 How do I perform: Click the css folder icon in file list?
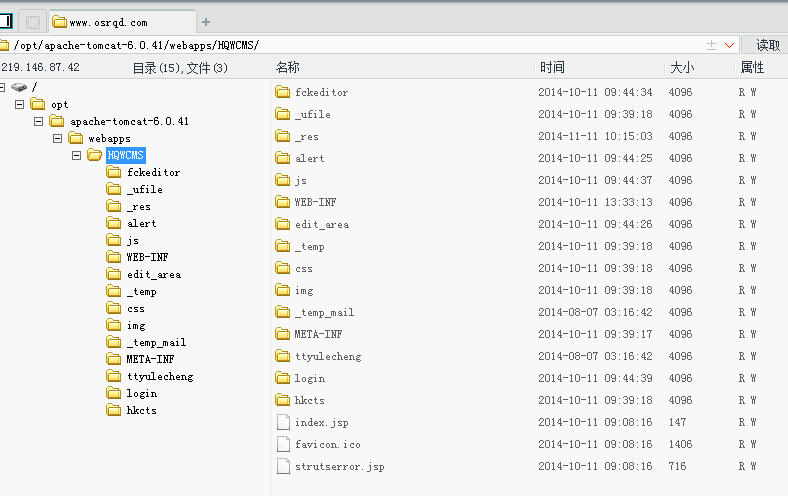point(282,268)
